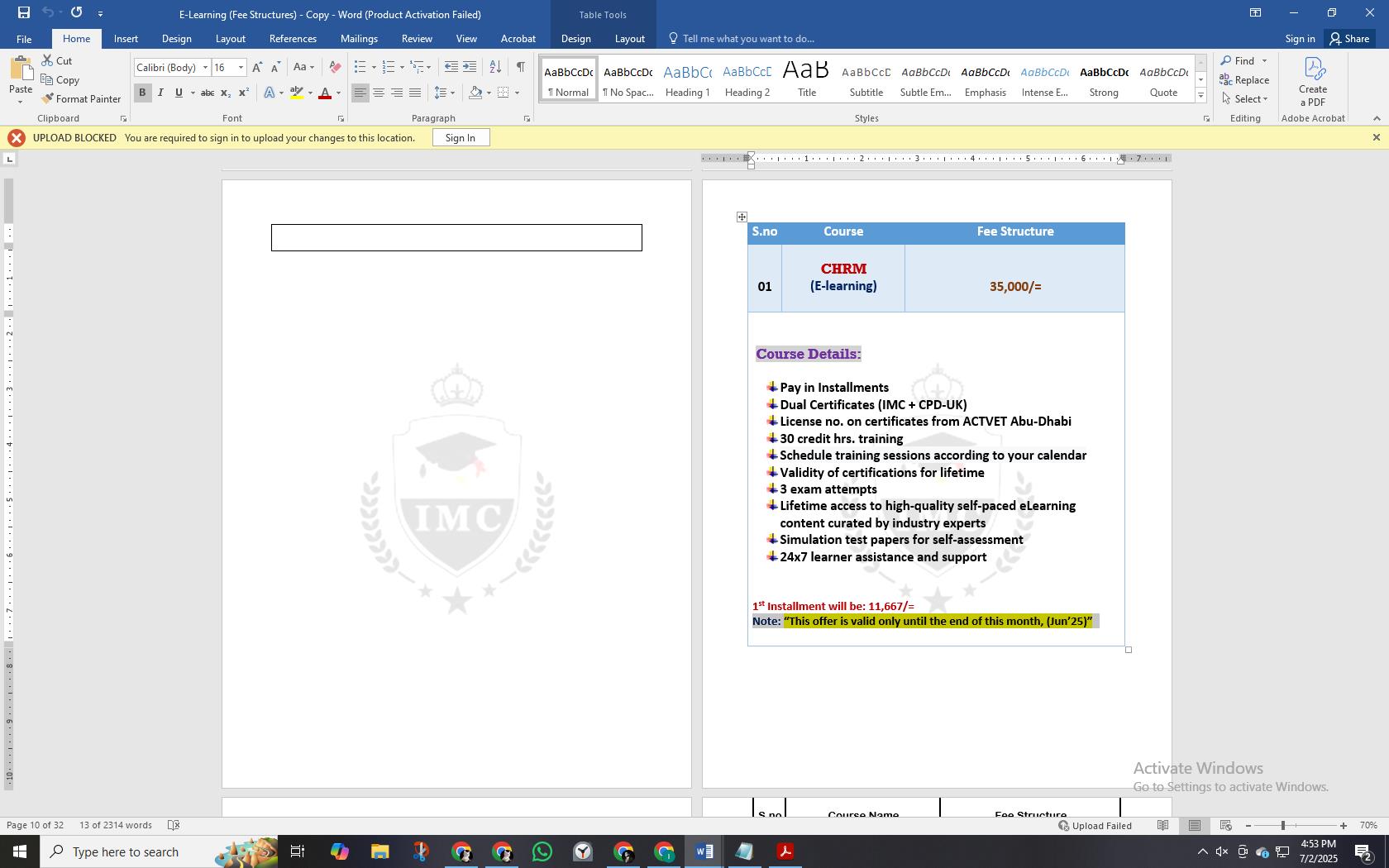Click the Page 10 of 32 status indicator
The width and height of the screenshot is (1389, 868).
35,825
